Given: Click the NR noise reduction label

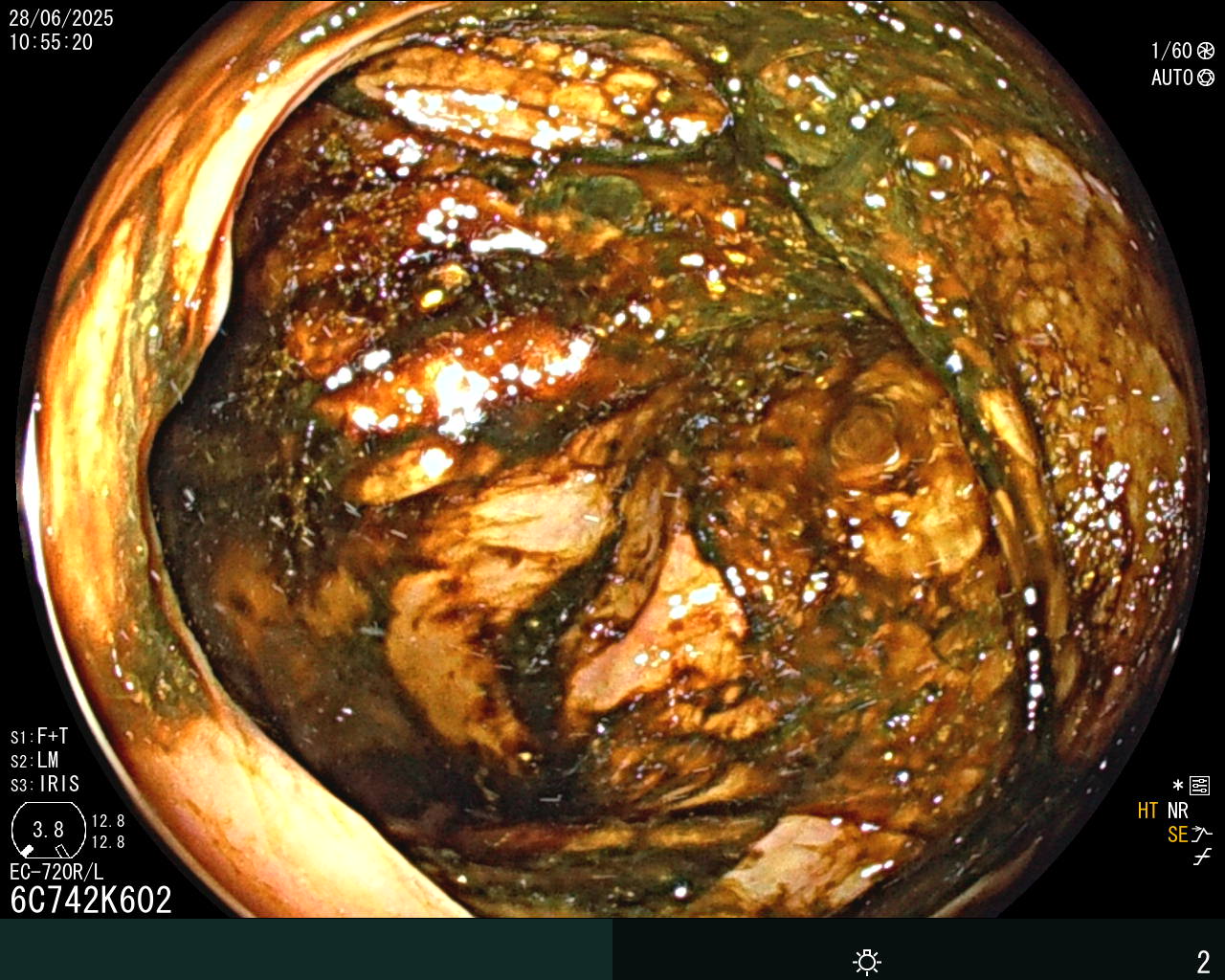Looking at the screenshot, I should tap(1178, 811).
